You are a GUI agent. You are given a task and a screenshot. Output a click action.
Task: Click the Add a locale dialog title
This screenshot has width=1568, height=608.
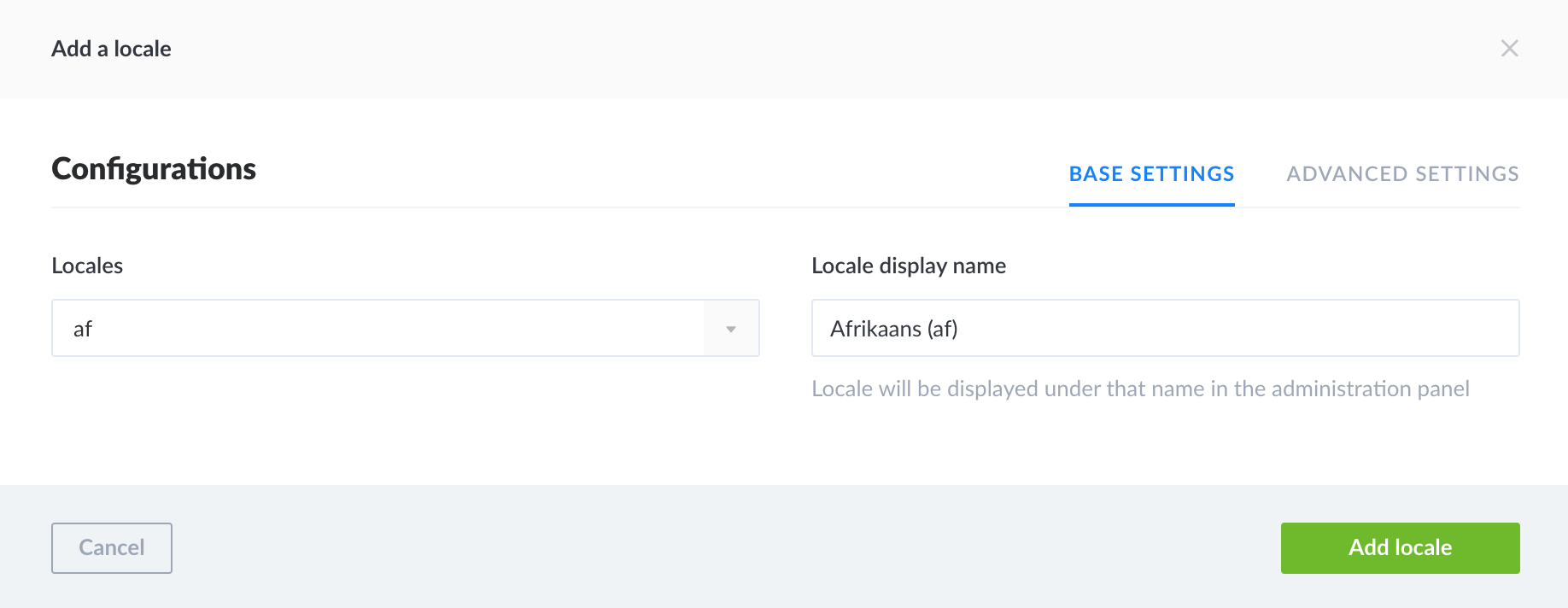(x=112, y=49)
